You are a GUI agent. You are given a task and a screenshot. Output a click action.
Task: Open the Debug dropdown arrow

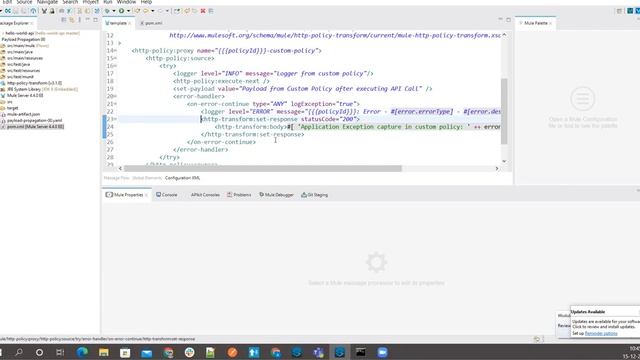(114, 11)
